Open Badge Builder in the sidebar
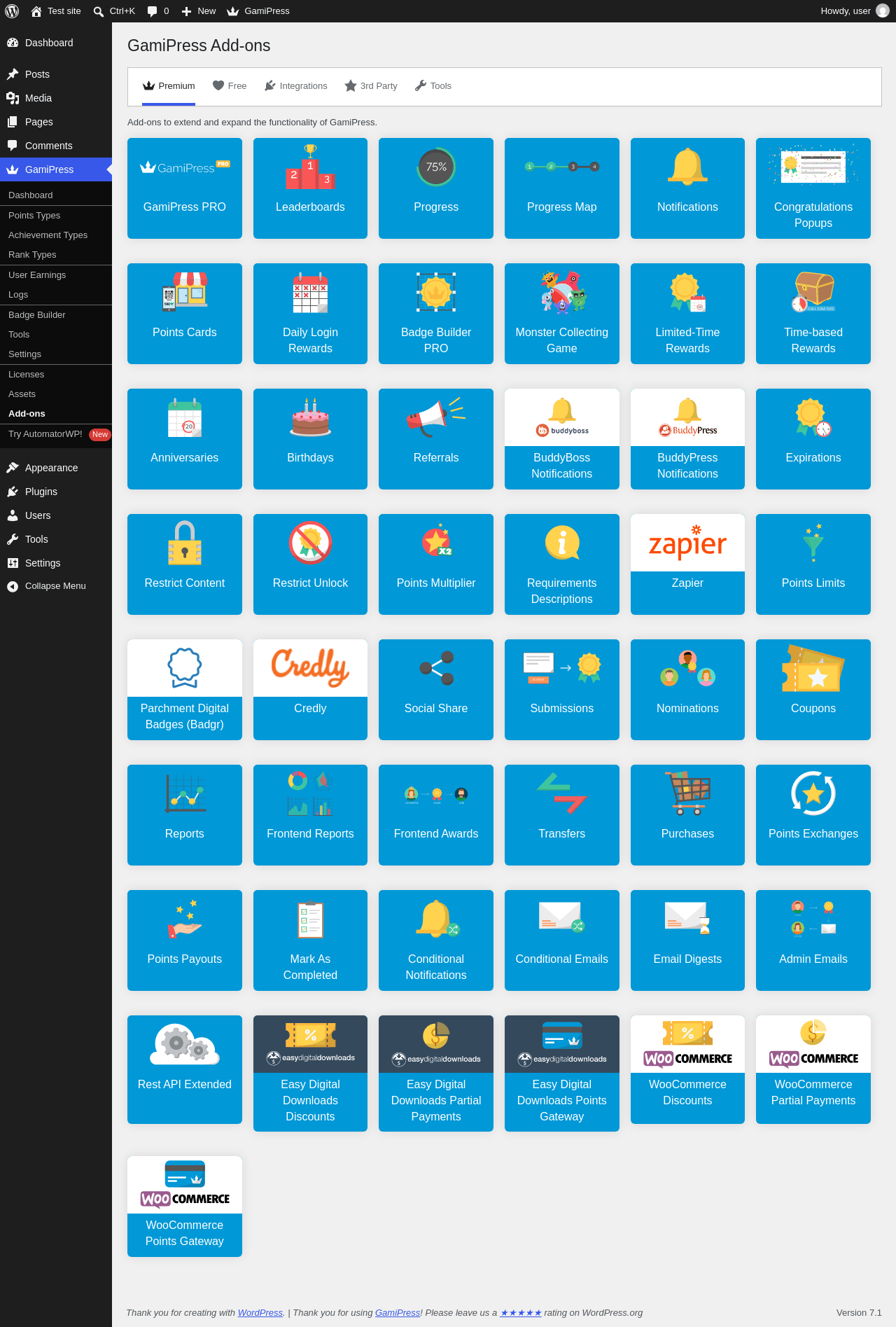The height and width of the screenshot is (1327, 896). pyautogui.click(x=56, y=315)
